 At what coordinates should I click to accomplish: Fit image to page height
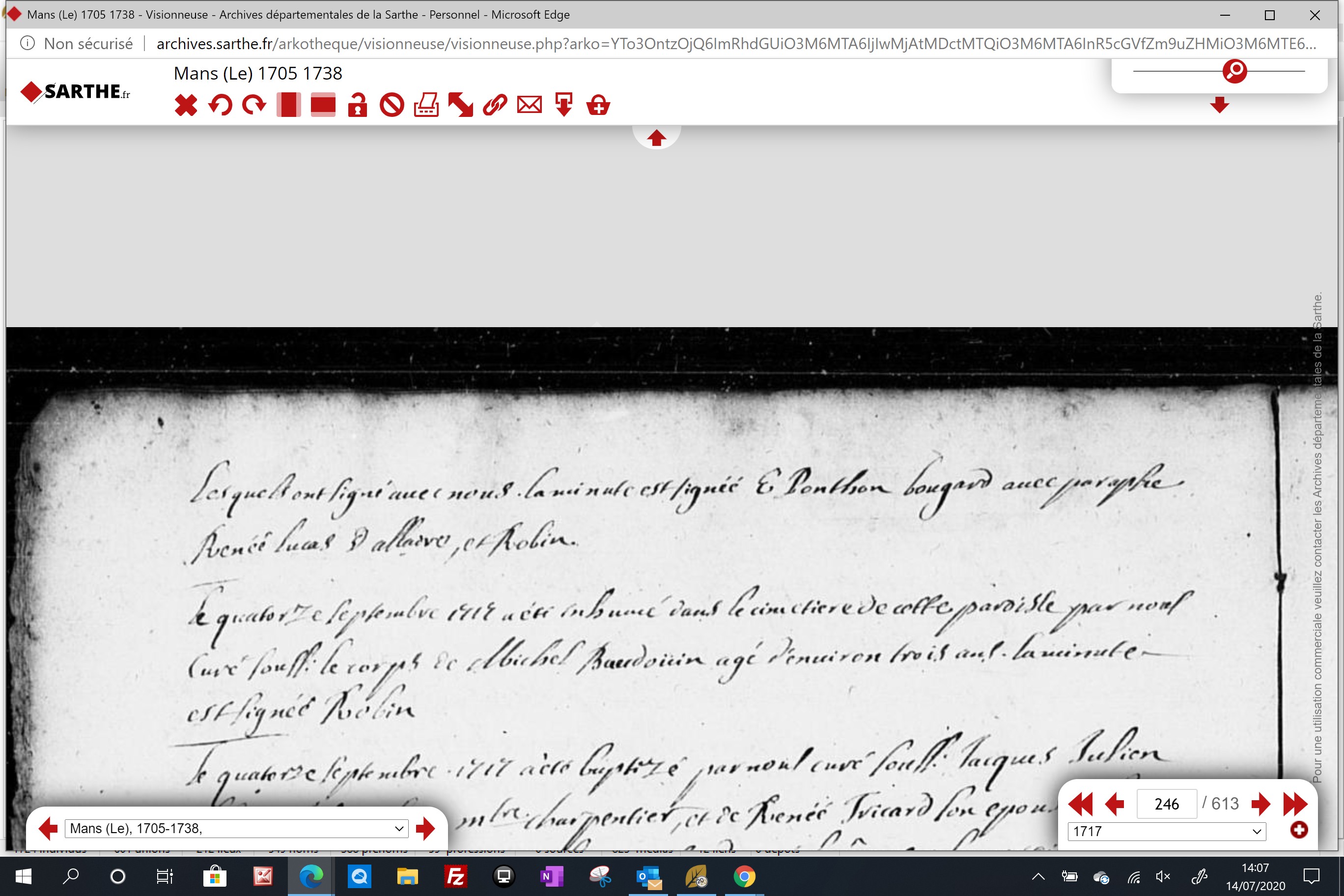click(x=288, y=105)
